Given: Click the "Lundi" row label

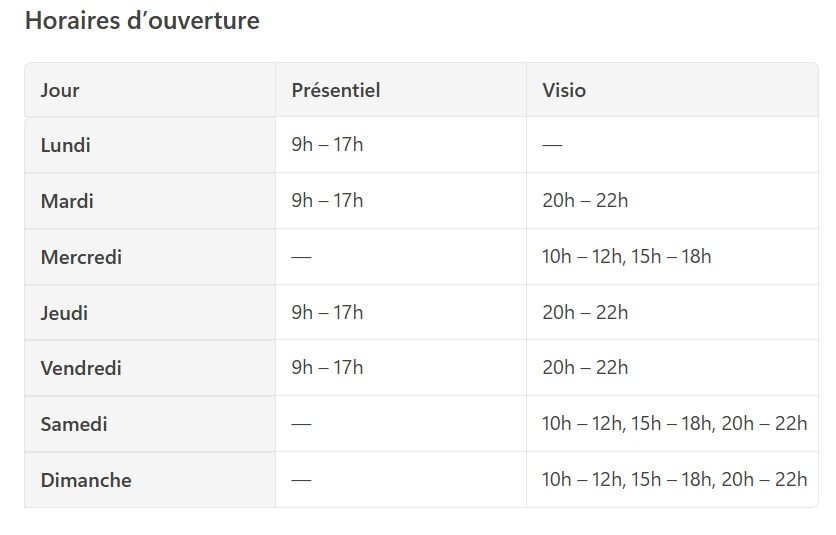Looking at the screenshot, I should [66, 145].
